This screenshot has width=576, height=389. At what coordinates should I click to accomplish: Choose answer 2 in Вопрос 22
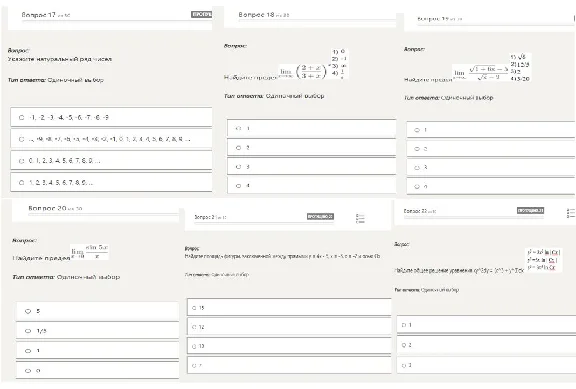486,345
